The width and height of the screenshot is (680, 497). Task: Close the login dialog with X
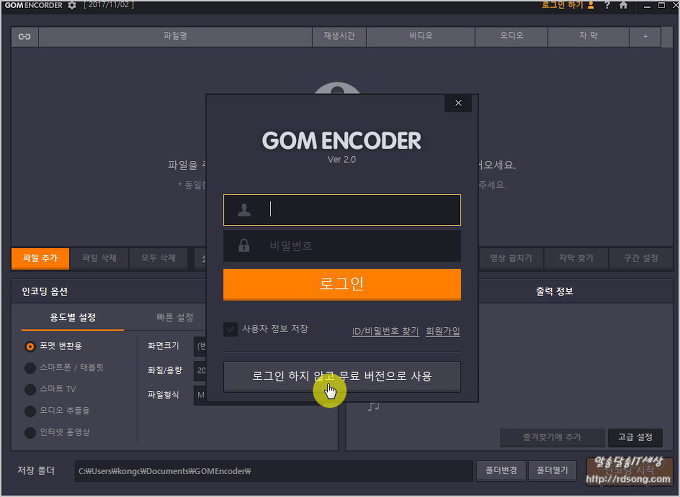coord(458,103)
